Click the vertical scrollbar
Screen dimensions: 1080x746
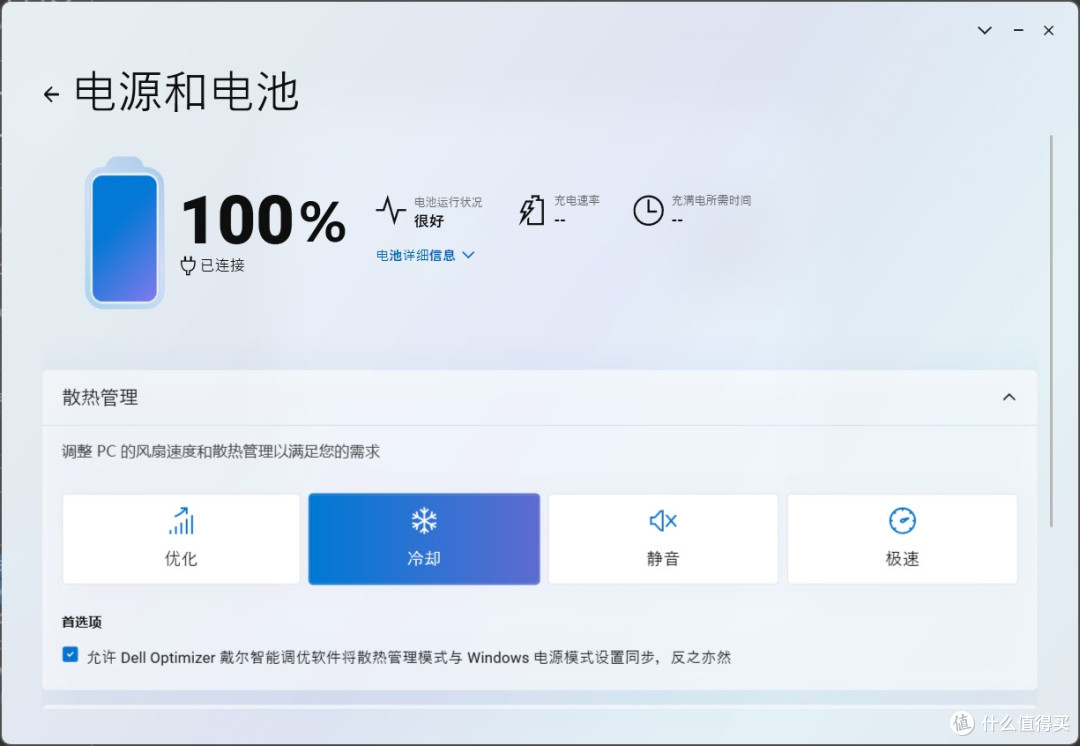click(x=1051, y=331)
